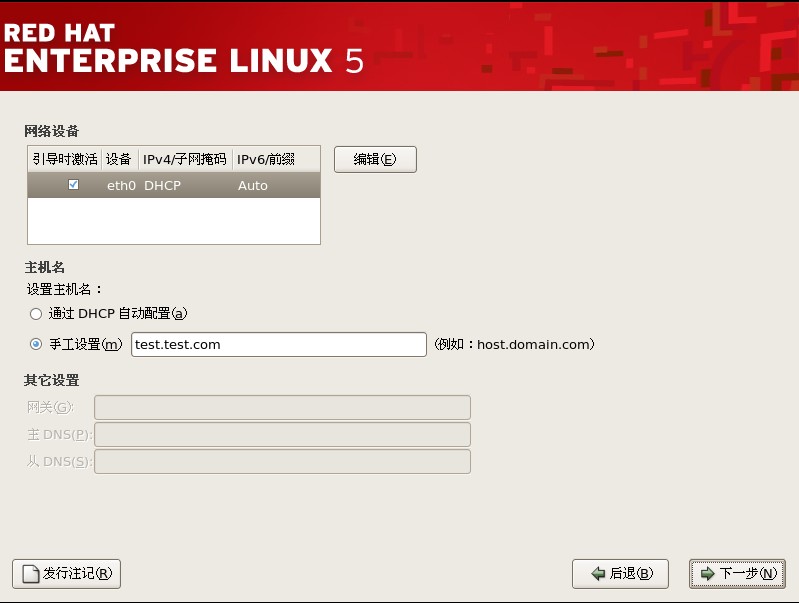Click the 网关(G) gateway input field
The height and width of the screenshot is (603, 799).
[x=282, y=407]
